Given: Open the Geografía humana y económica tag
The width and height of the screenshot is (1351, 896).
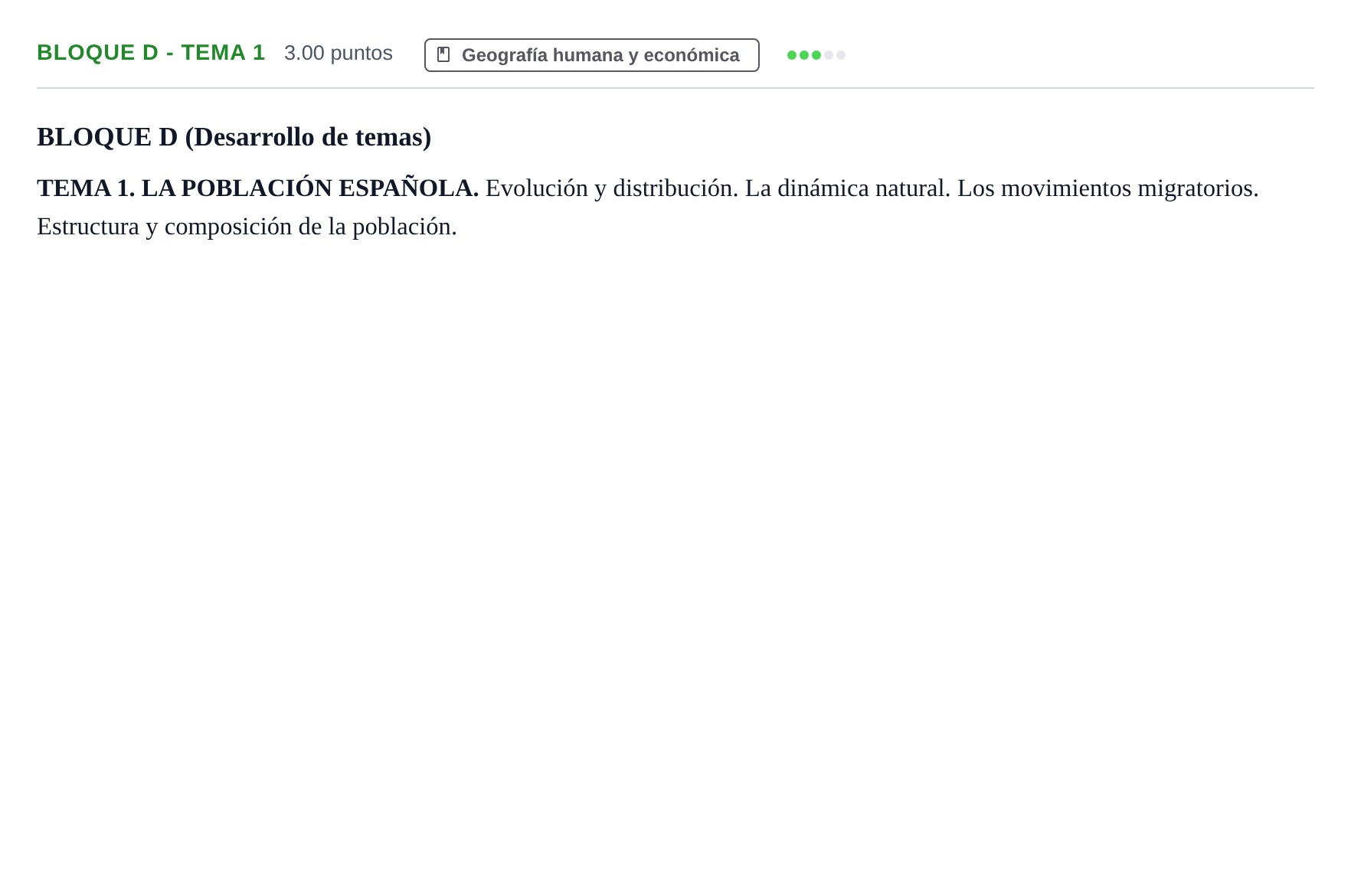Looking at the screenshot, I should [x=592, y=55].
